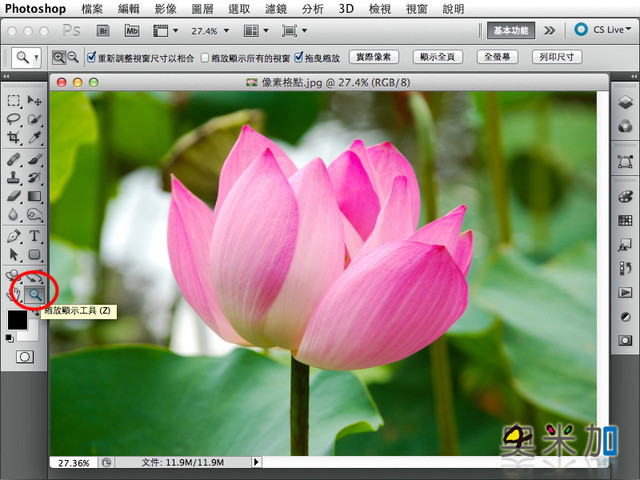Open the 說明 menu
The height and width of the screenshot is (480, 640).
click(x=453, y=9)
